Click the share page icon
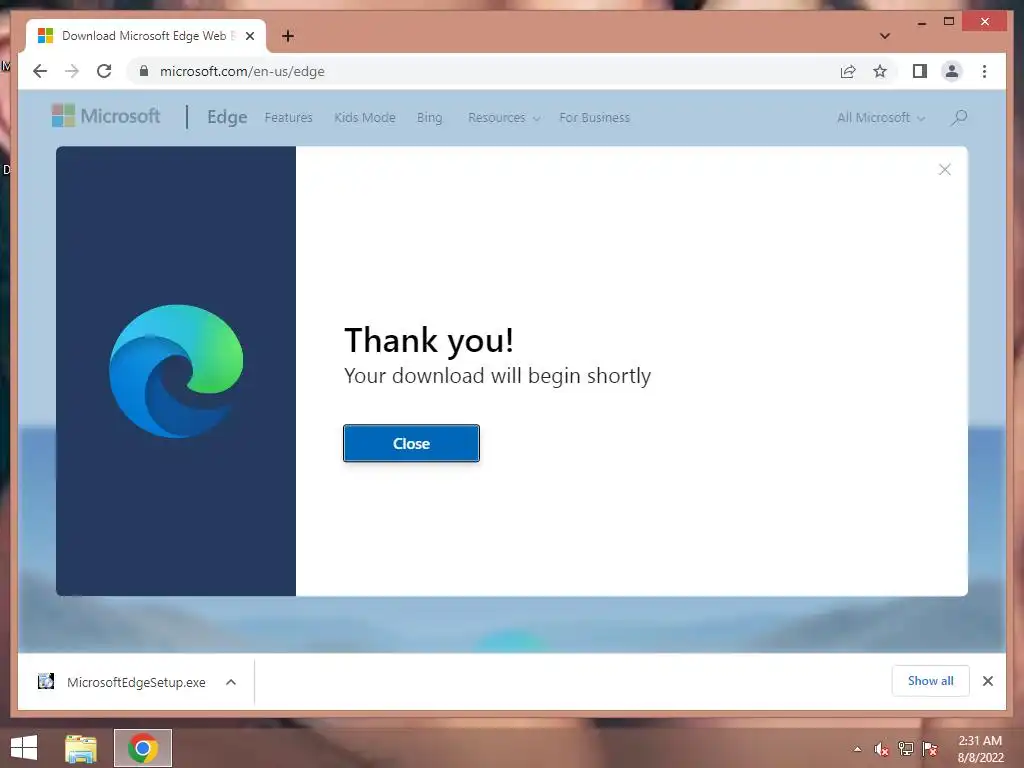 (x=848, y=71)
